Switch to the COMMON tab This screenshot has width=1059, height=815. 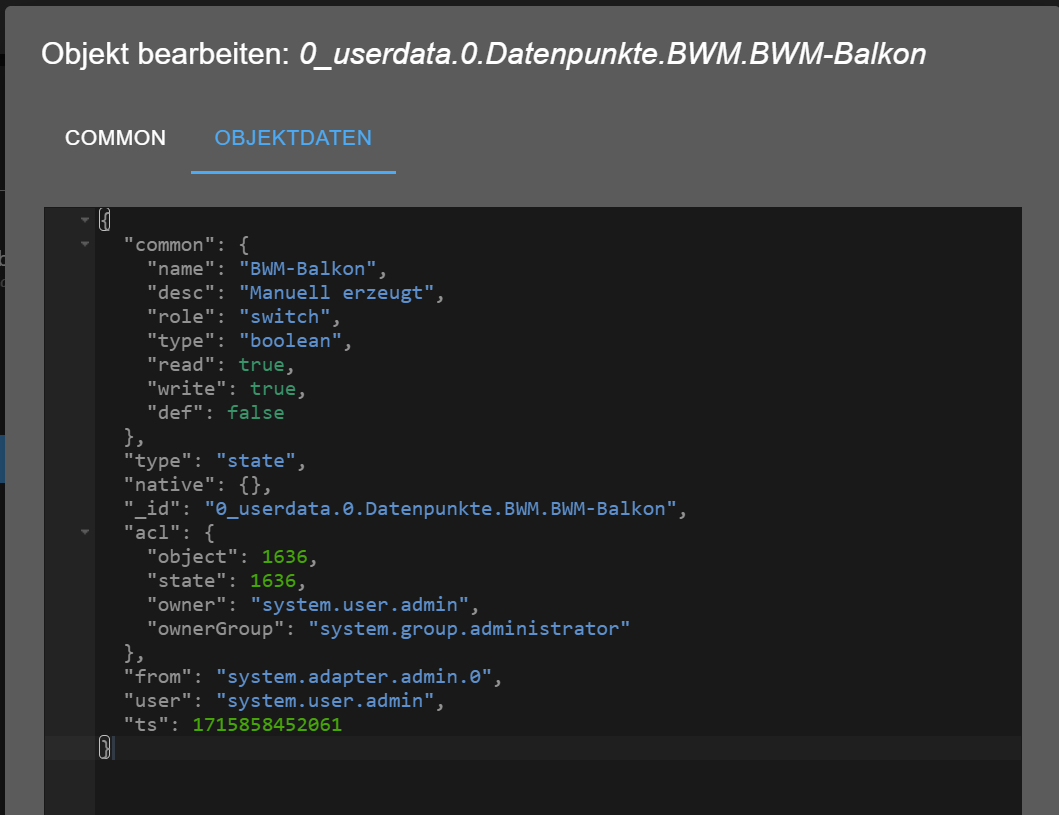[x=115, y=138]
